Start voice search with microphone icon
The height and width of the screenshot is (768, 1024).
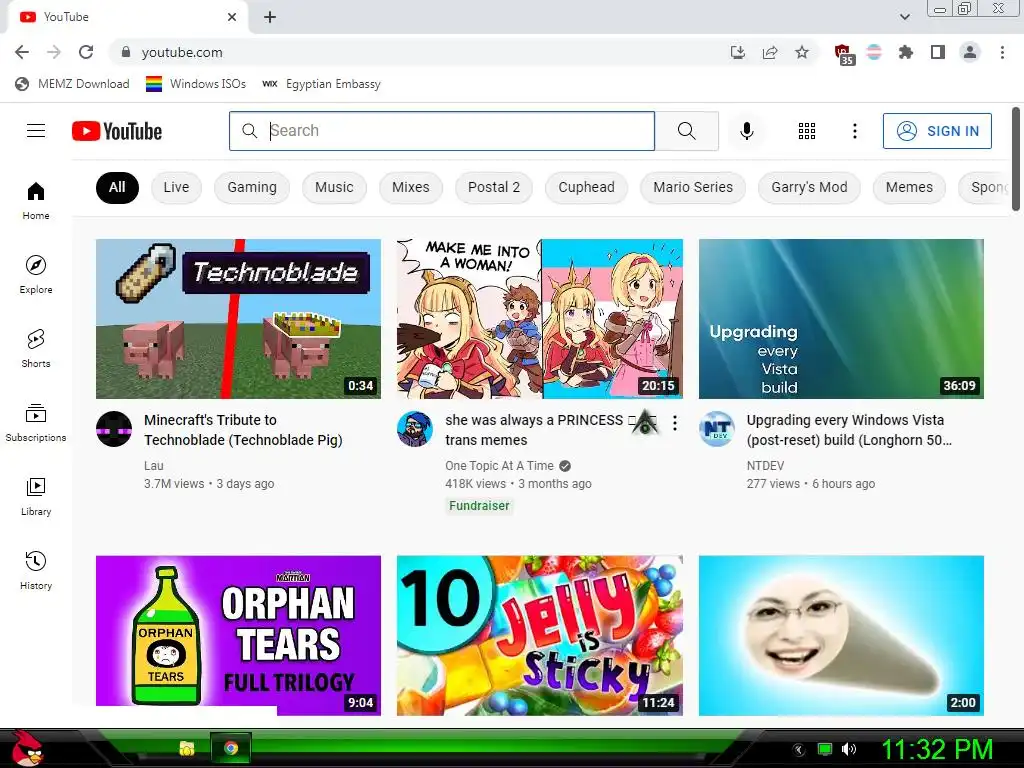[x=746, y=131]
